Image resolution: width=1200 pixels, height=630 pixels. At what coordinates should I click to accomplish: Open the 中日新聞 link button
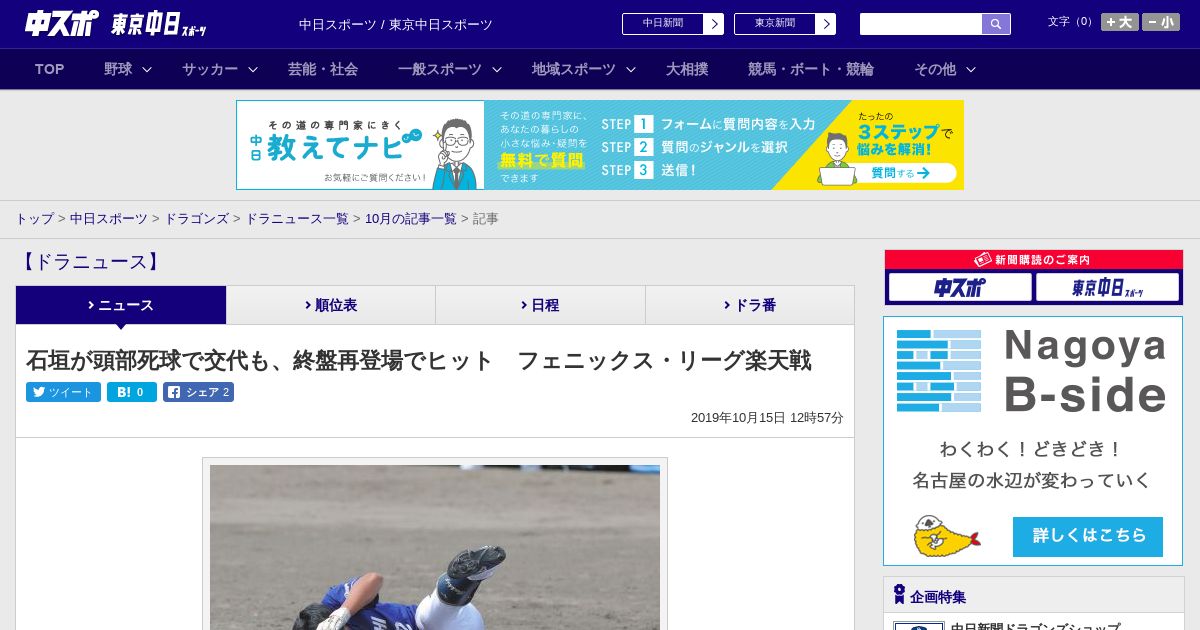click(673, 24)
